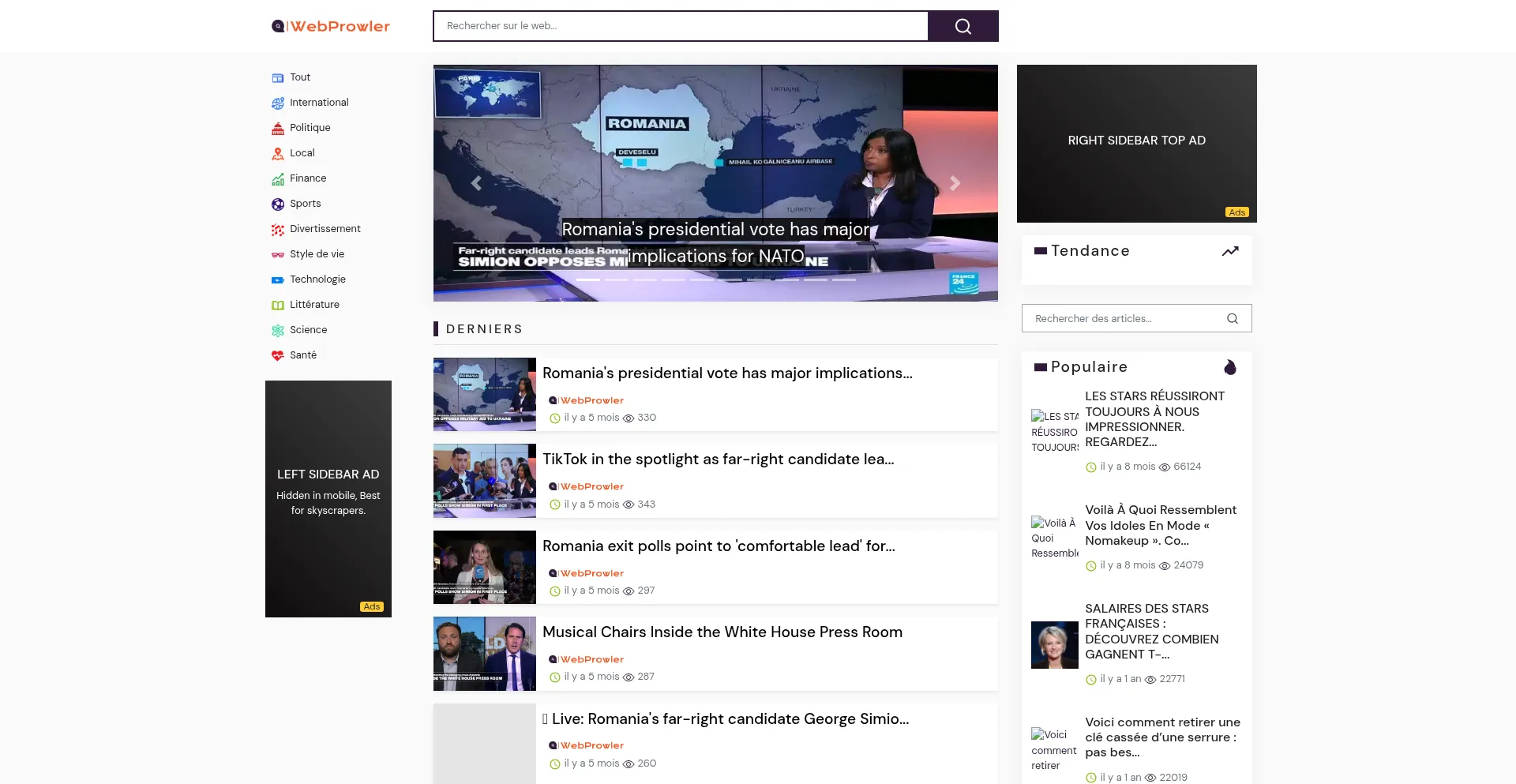Click the Finance chart icon
1516x784 pixels.
[x=278, y=178]
